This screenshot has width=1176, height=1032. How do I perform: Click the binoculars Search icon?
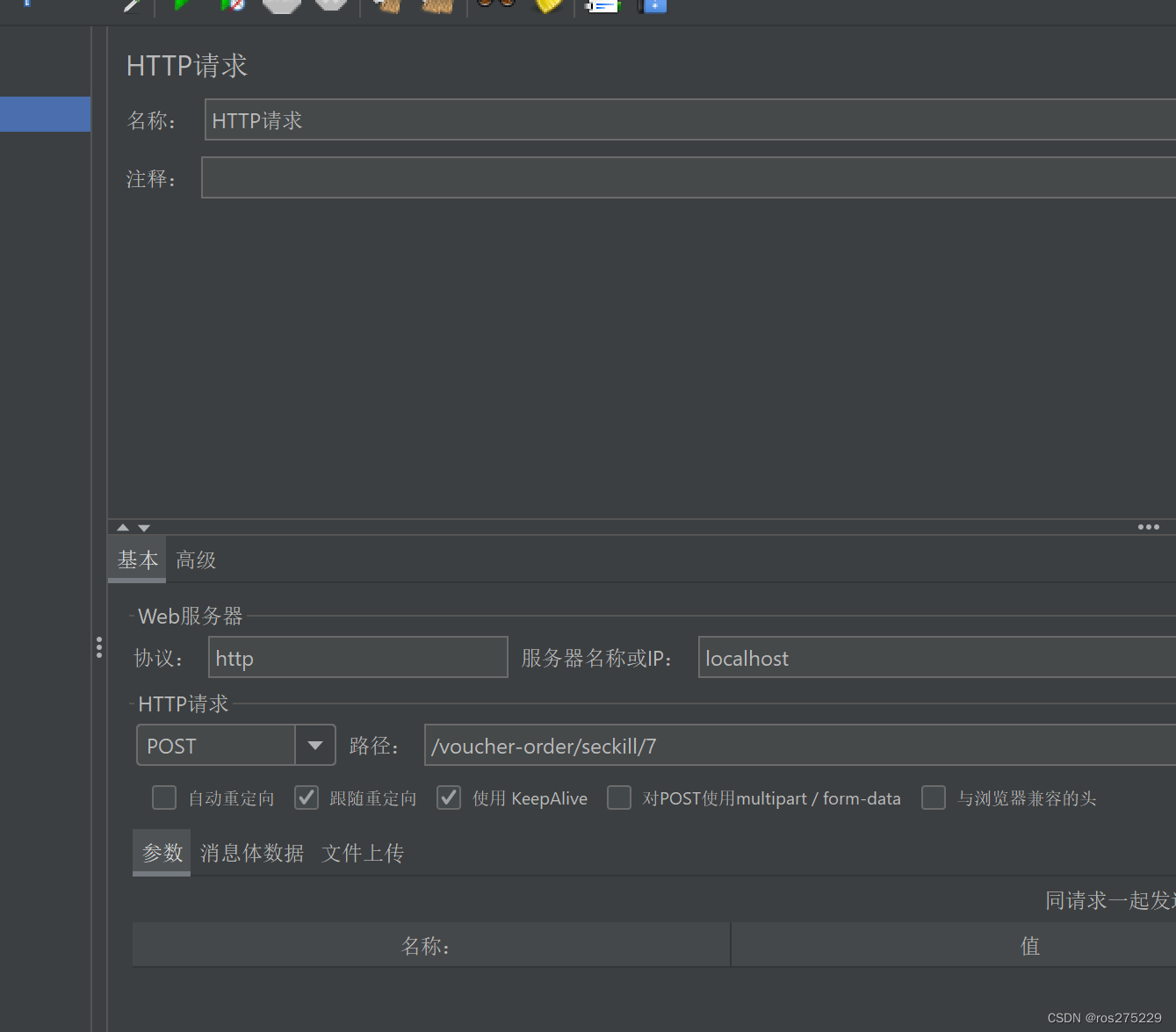496,4
